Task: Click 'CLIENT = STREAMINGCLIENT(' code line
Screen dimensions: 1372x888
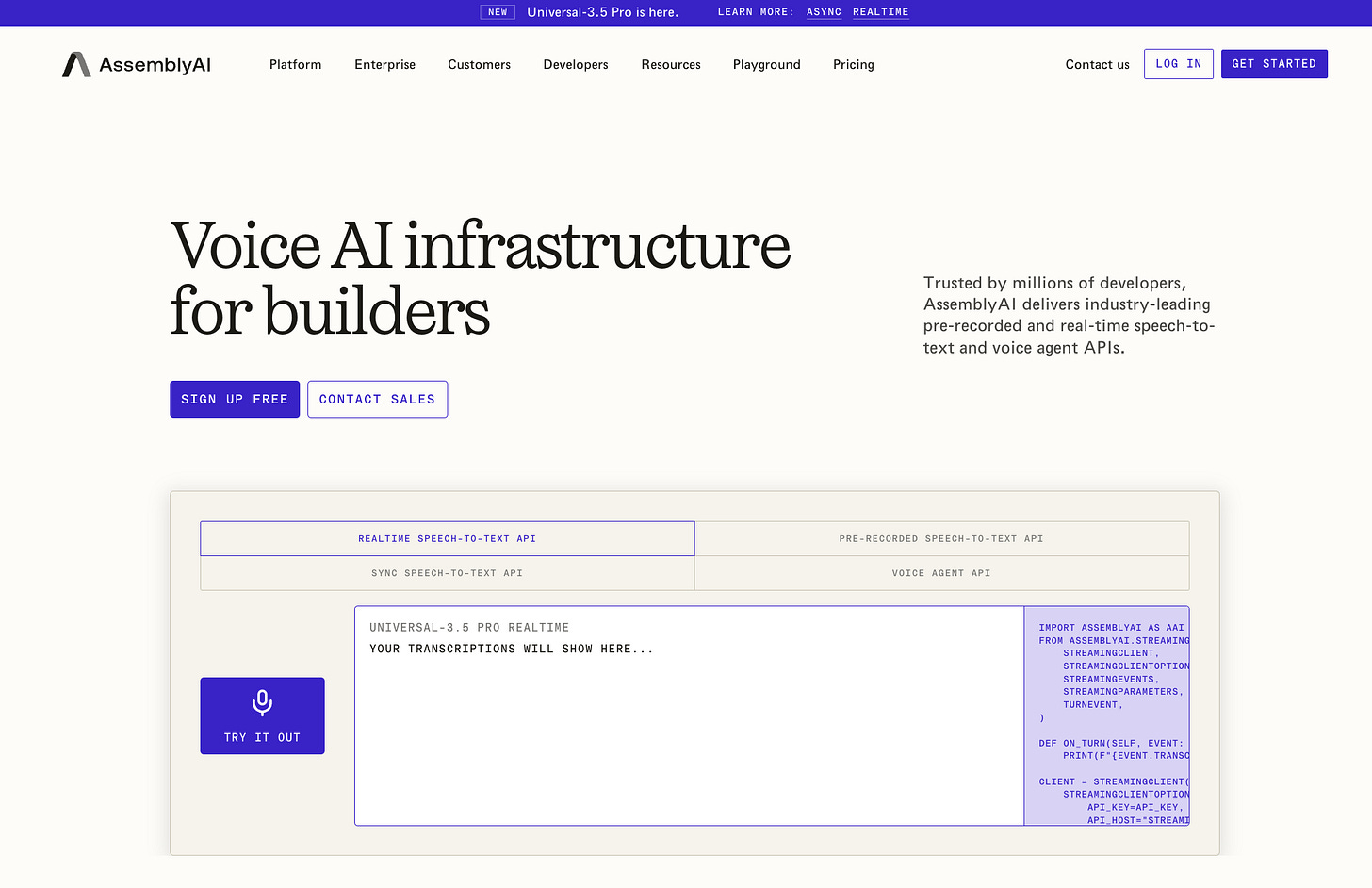Action: tap(1114, 781)
